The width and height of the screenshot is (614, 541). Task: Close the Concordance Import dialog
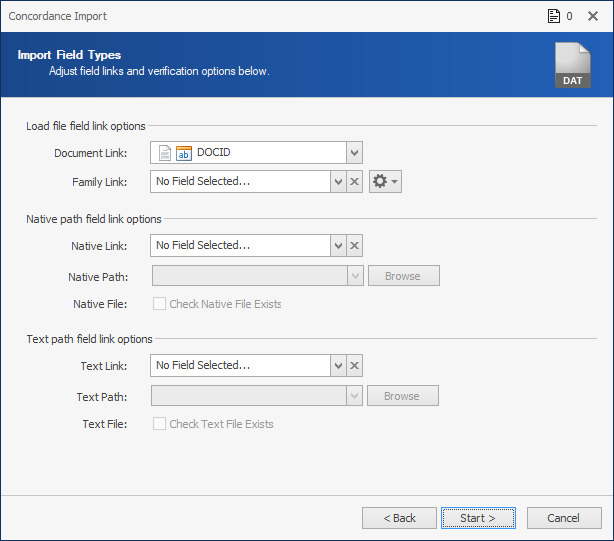point(593,16)
